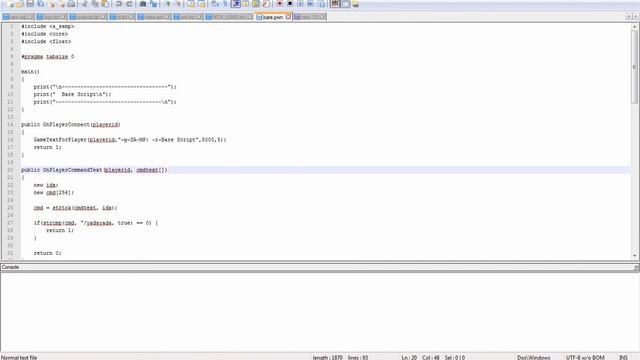Play back the recorded macro
Viewport: 640px width, 360px height.
(x=300, y=4)
